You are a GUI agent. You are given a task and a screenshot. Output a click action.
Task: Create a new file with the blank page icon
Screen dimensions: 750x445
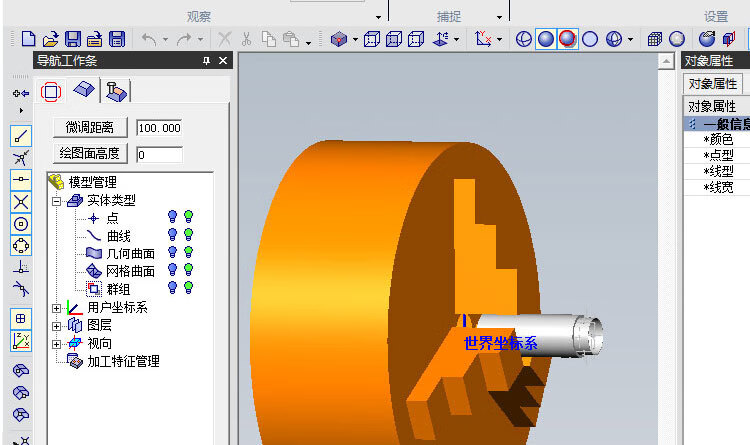28,39
